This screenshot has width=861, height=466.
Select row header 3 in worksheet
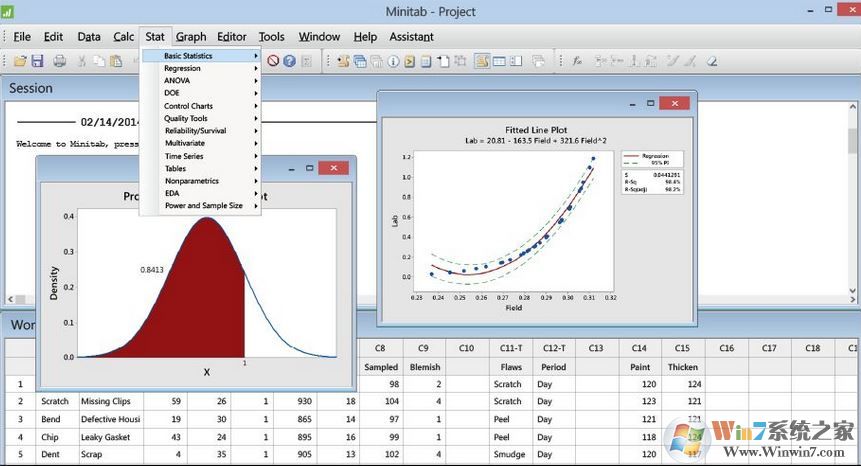click(x=20, y=419)
